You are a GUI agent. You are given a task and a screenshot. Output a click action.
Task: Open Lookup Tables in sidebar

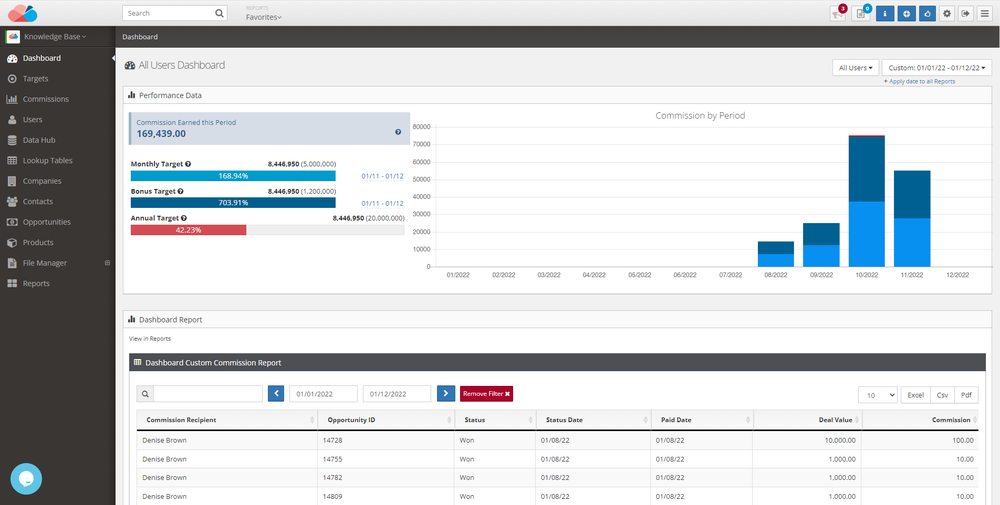click(48, 161)
